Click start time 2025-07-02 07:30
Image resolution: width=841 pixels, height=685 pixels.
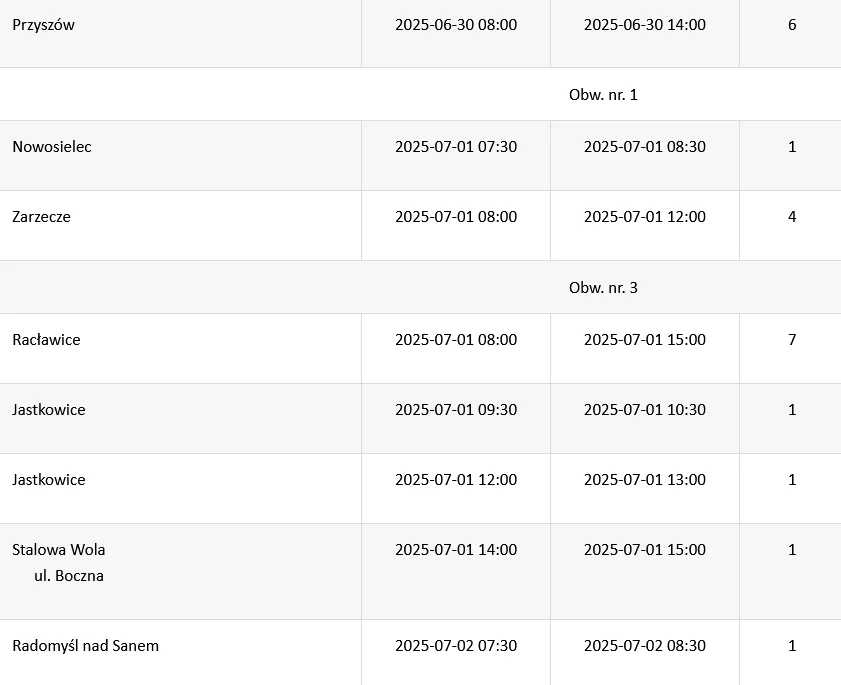(x=456, y=646)
